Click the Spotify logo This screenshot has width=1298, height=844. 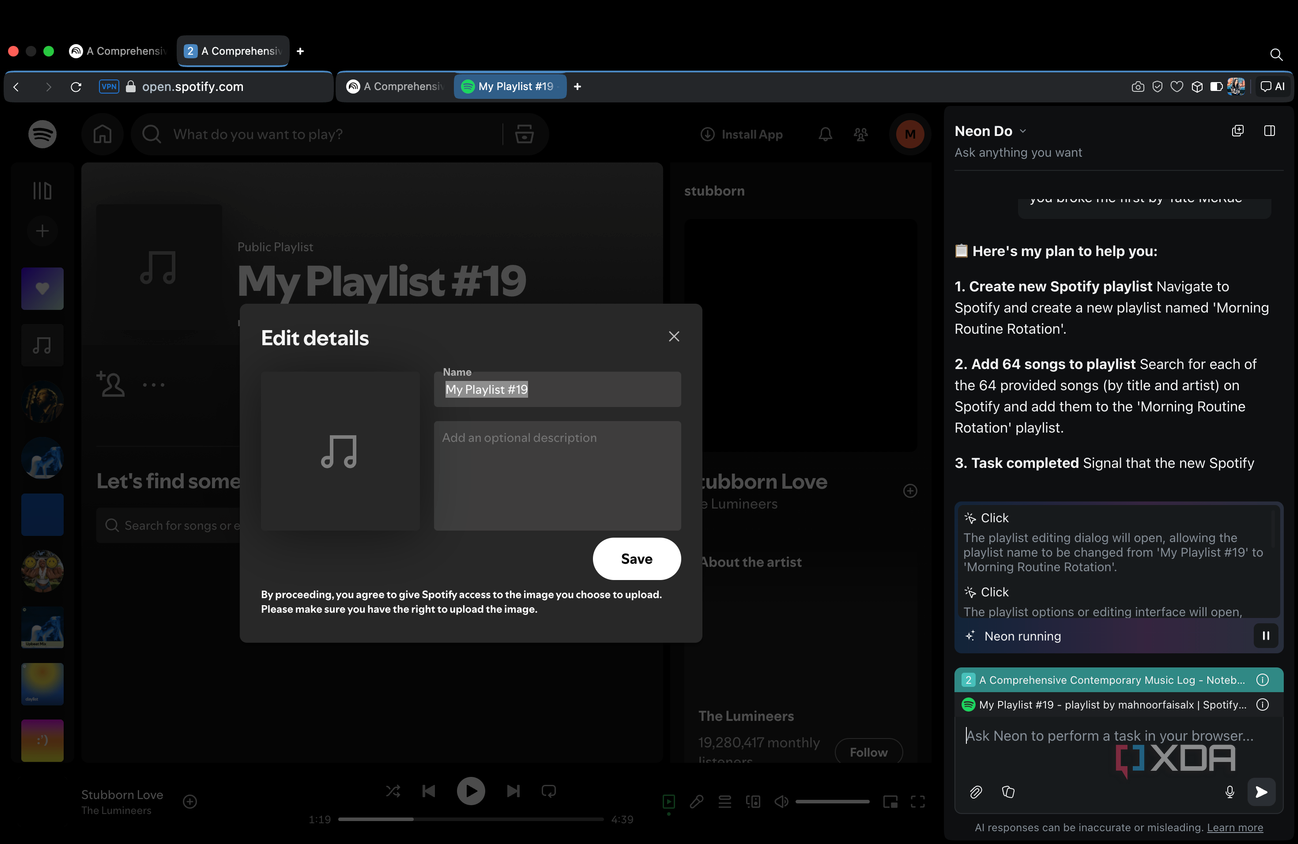pos(42,134)
